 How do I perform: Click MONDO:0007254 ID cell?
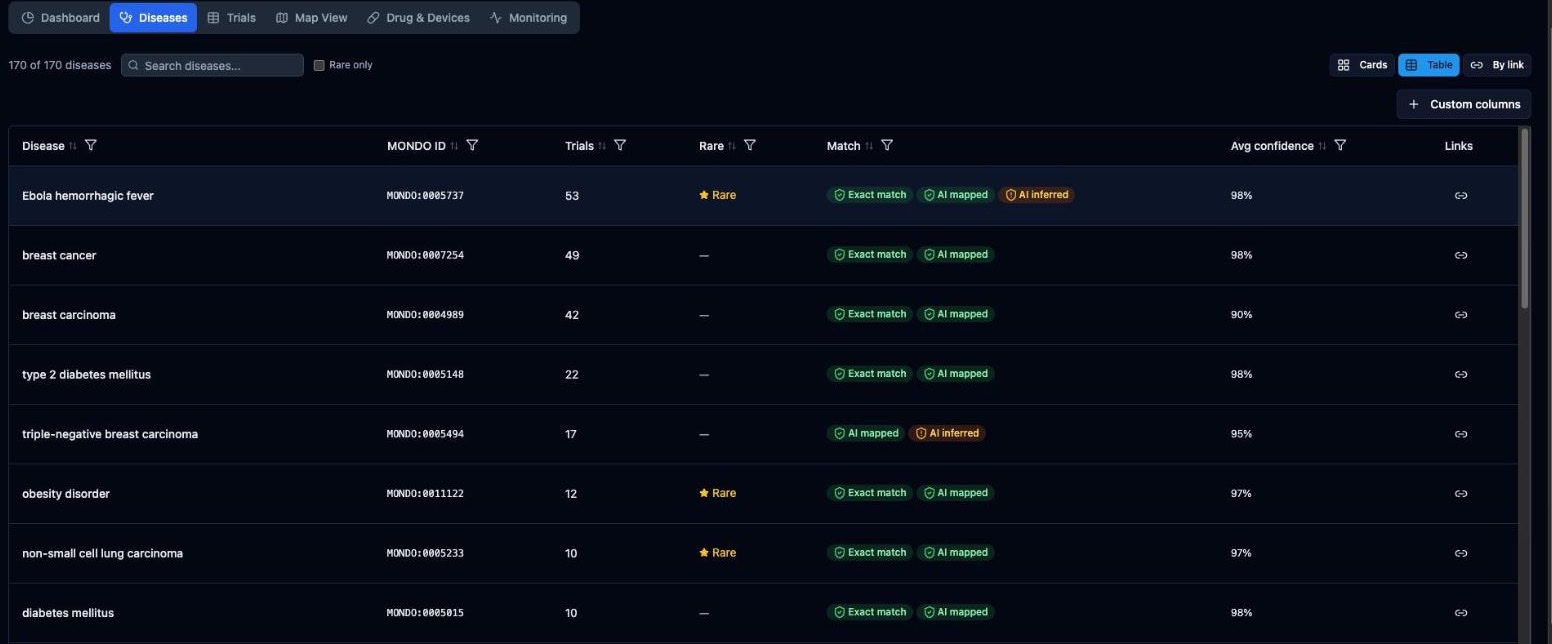425,255
